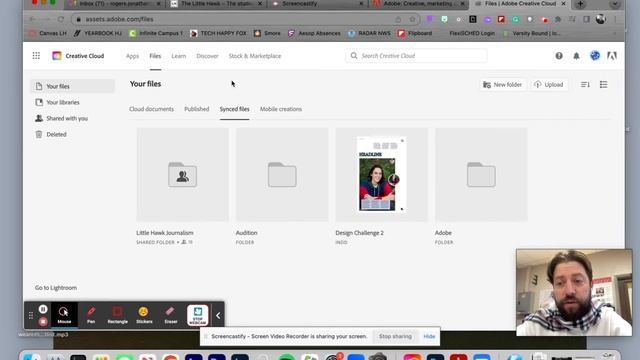Open Flipboard bookmark
640x360 pixels.
415,33
